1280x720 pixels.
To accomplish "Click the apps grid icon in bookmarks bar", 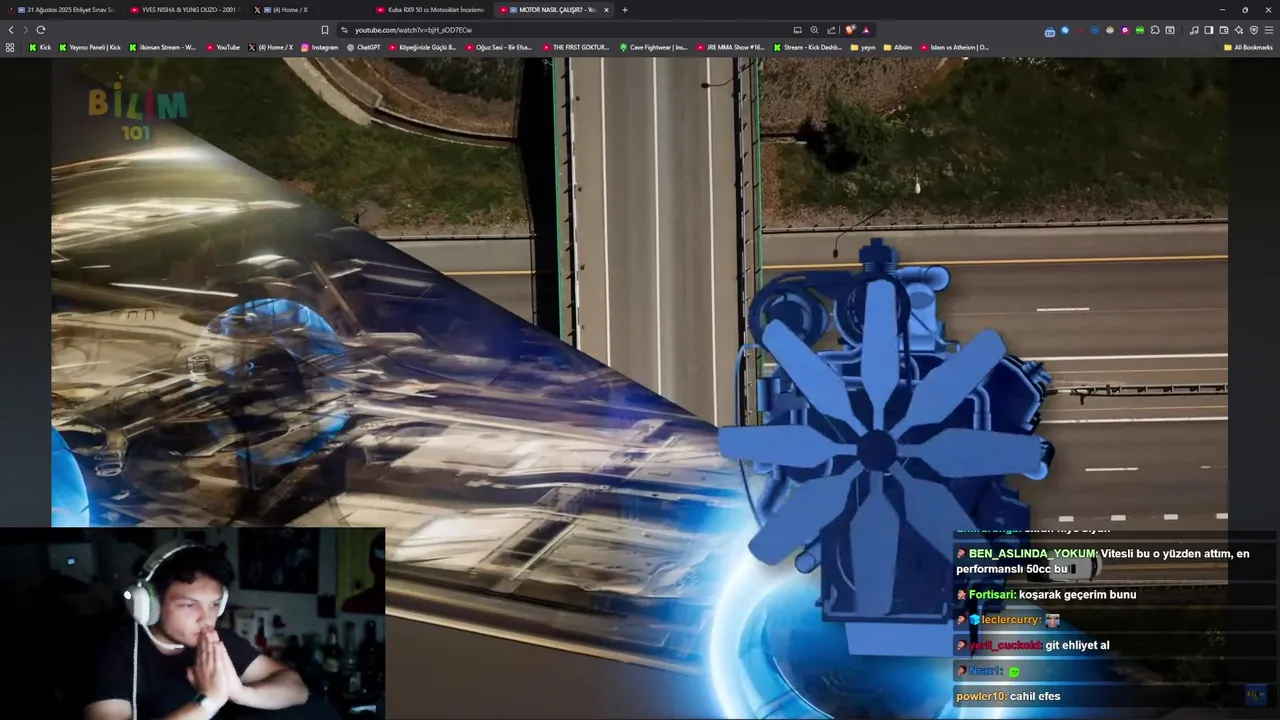I will pos(10,47).
